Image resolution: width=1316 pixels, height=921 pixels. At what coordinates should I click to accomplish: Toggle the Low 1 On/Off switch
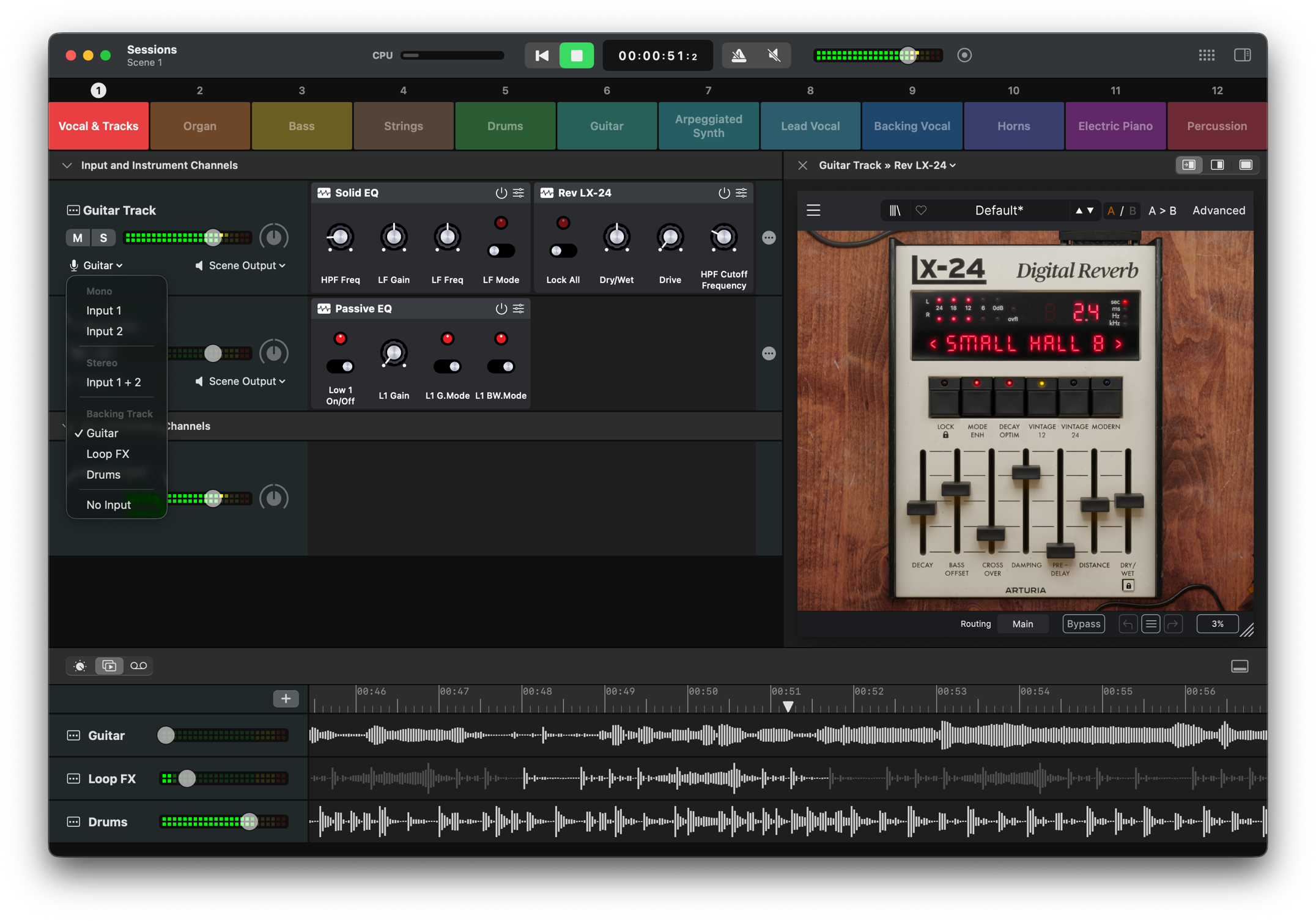[x=340, y=366]
